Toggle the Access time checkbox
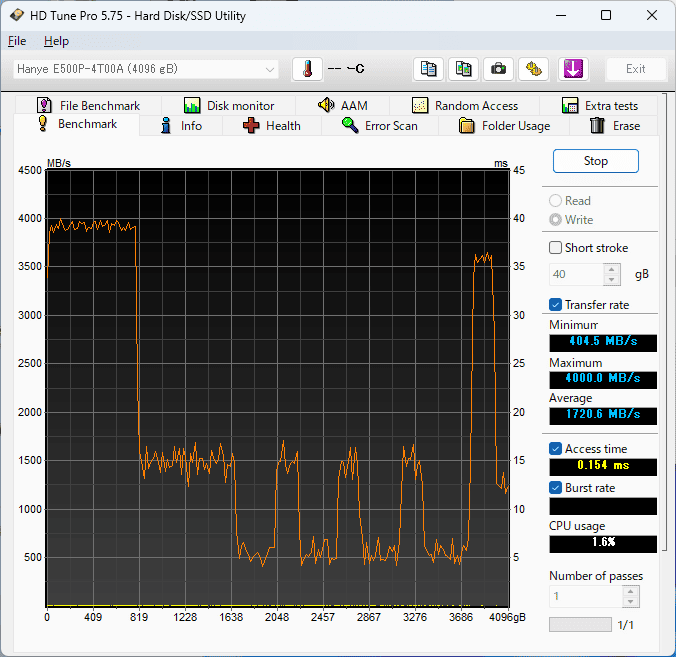676x657 pixels. click(x=556, y=449)
